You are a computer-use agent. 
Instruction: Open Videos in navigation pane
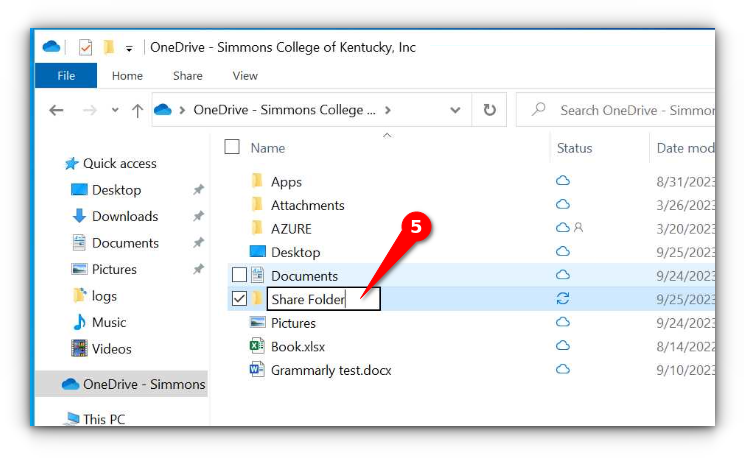pos(112,349)
